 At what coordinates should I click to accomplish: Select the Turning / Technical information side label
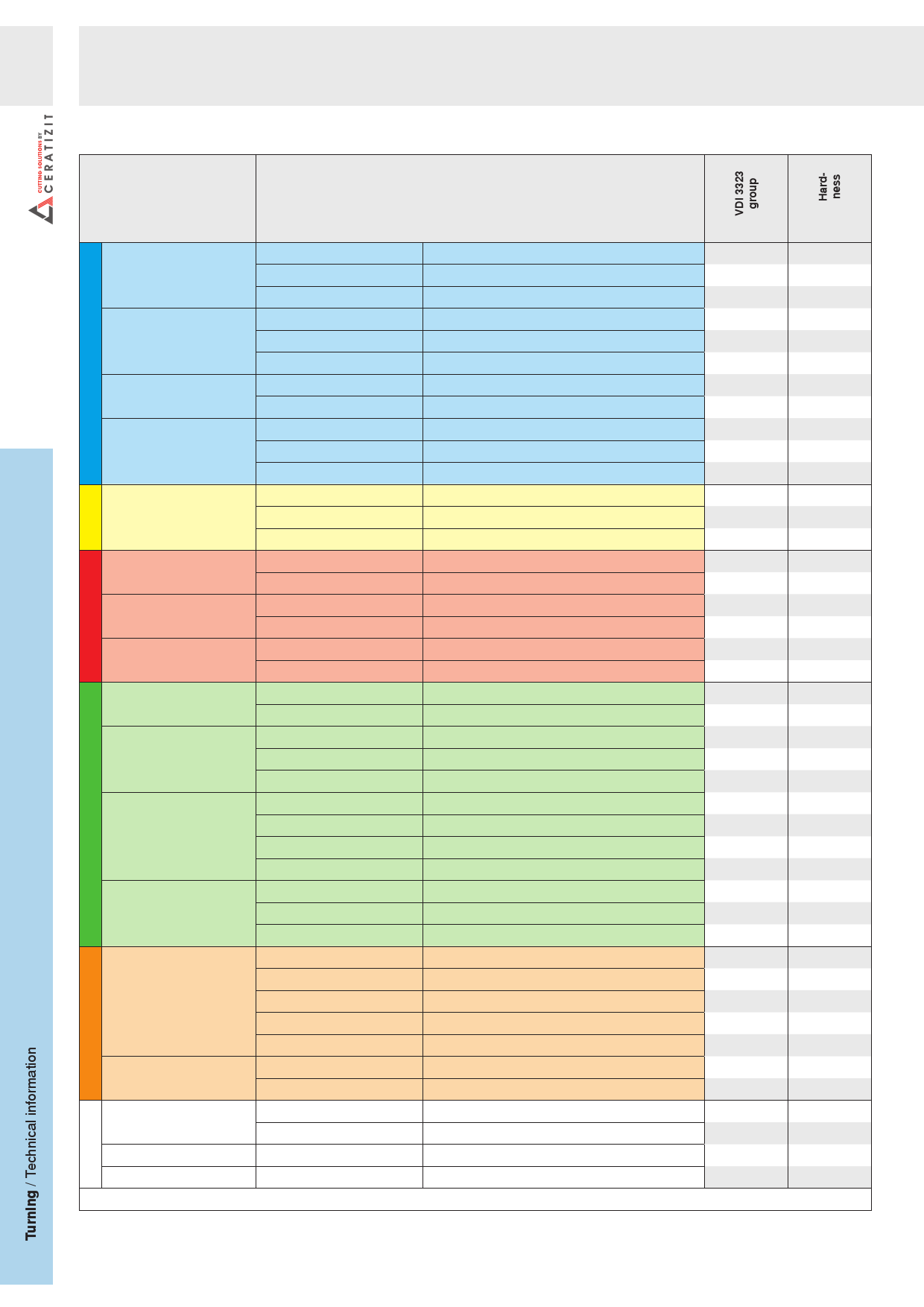[31, 1144]
